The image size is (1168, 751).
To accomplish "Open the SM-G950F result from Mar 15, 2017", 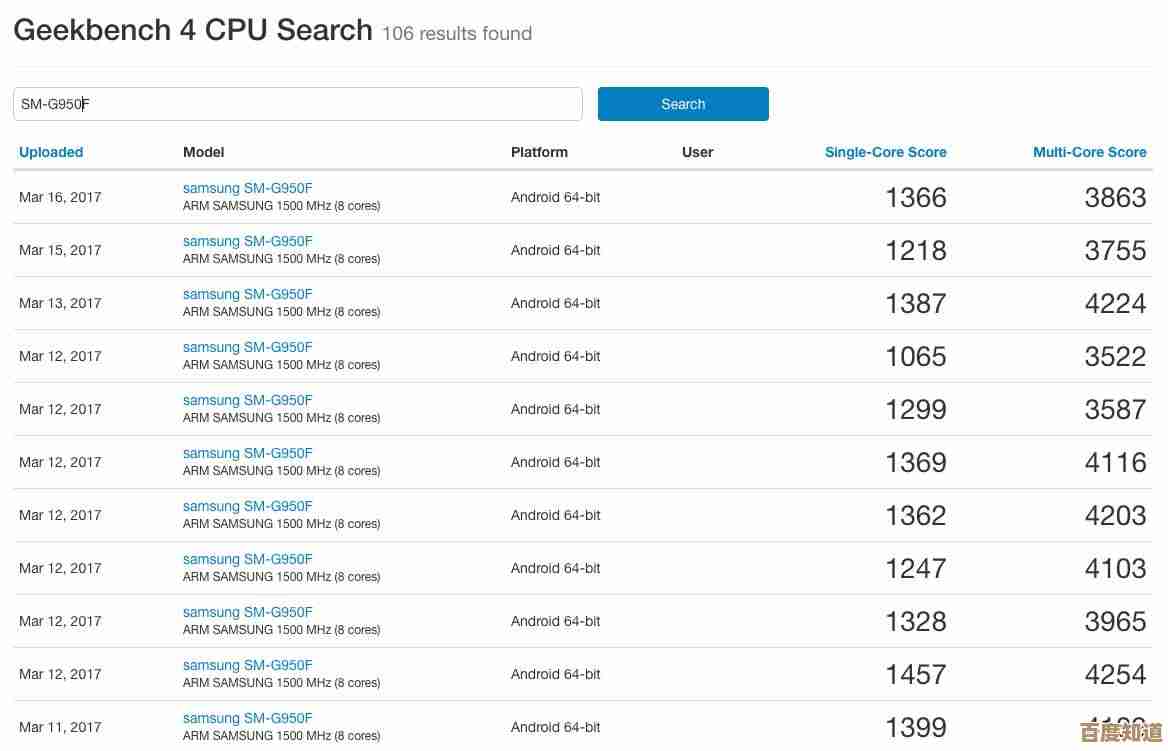I will point(247,241).
